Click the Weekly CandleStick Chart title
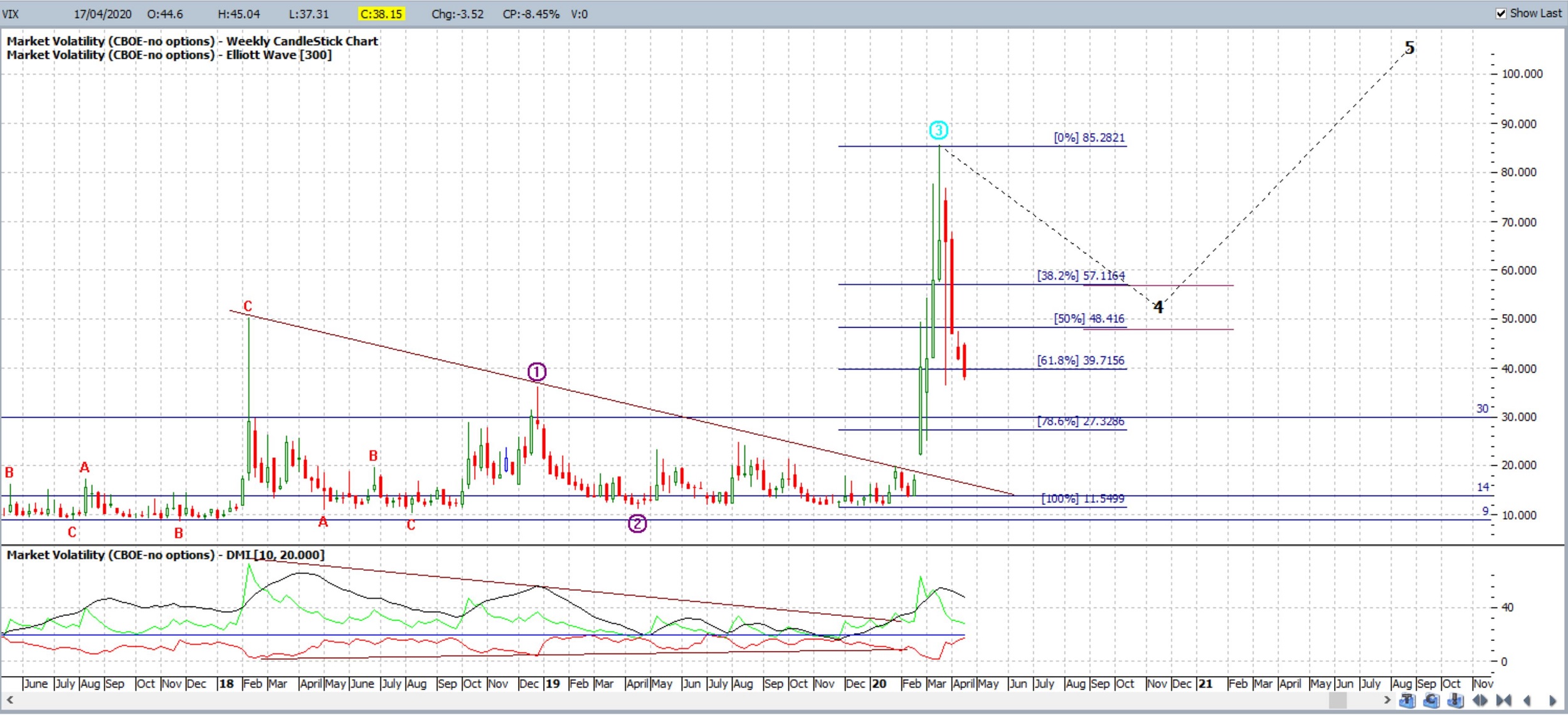The image size is (1568, 715). click(x=302, y=41)
